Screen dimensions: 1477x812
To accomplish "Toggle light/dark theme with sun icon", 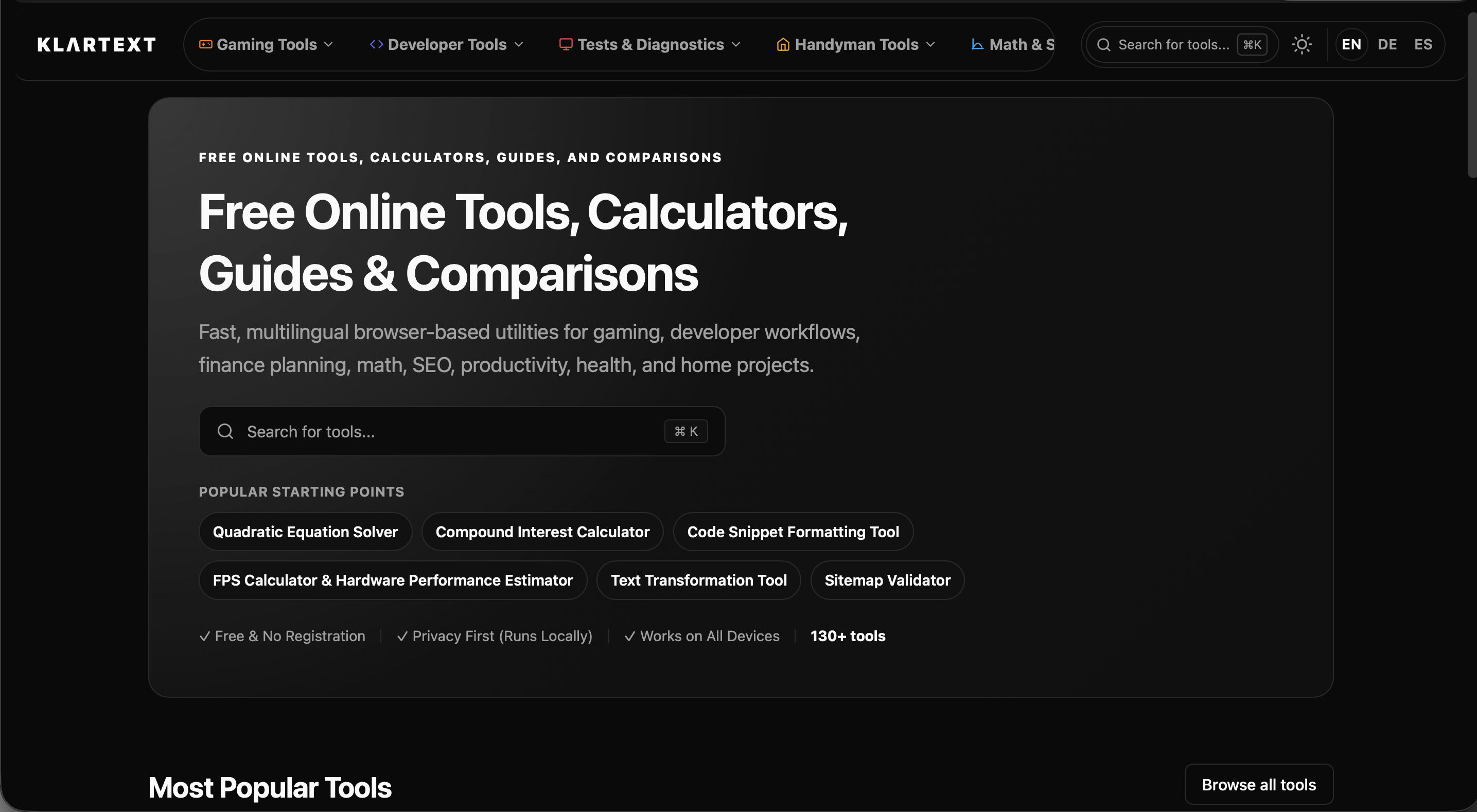I will (1302, 44).
